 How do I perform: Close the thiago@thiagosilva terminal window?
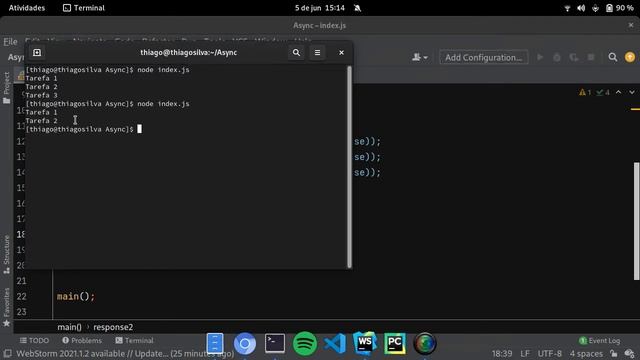click(x=341, y=53)
